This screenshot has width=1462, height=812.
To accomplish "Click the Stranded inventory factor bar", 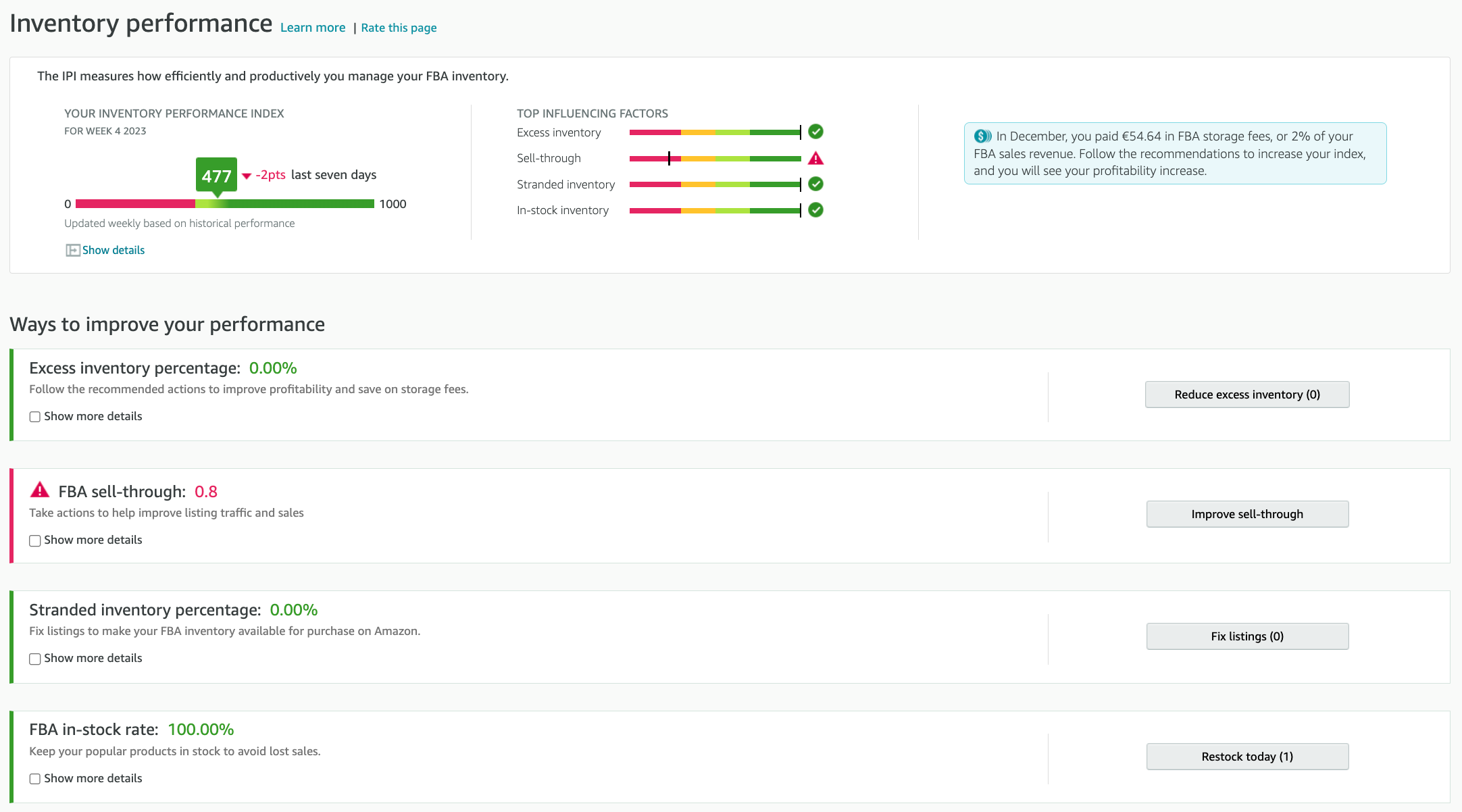I will 715,184.
